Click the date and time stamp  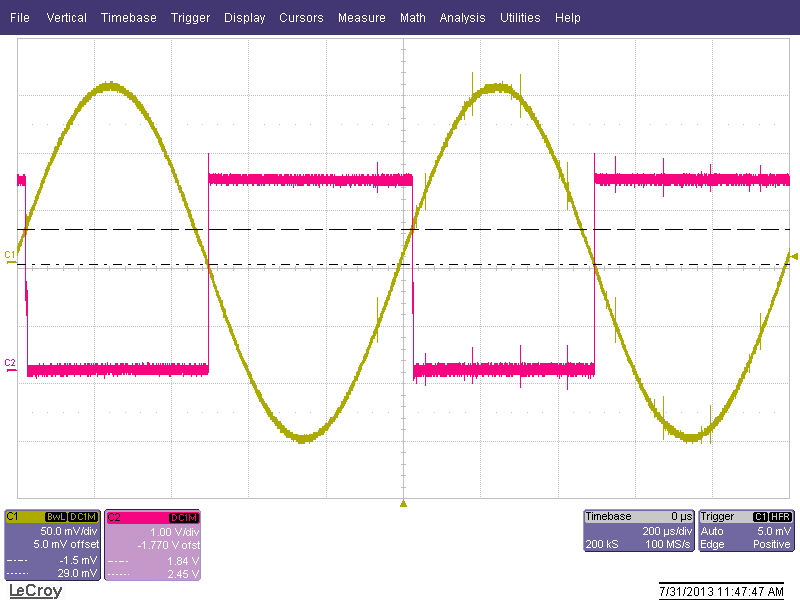coord(721,591)
